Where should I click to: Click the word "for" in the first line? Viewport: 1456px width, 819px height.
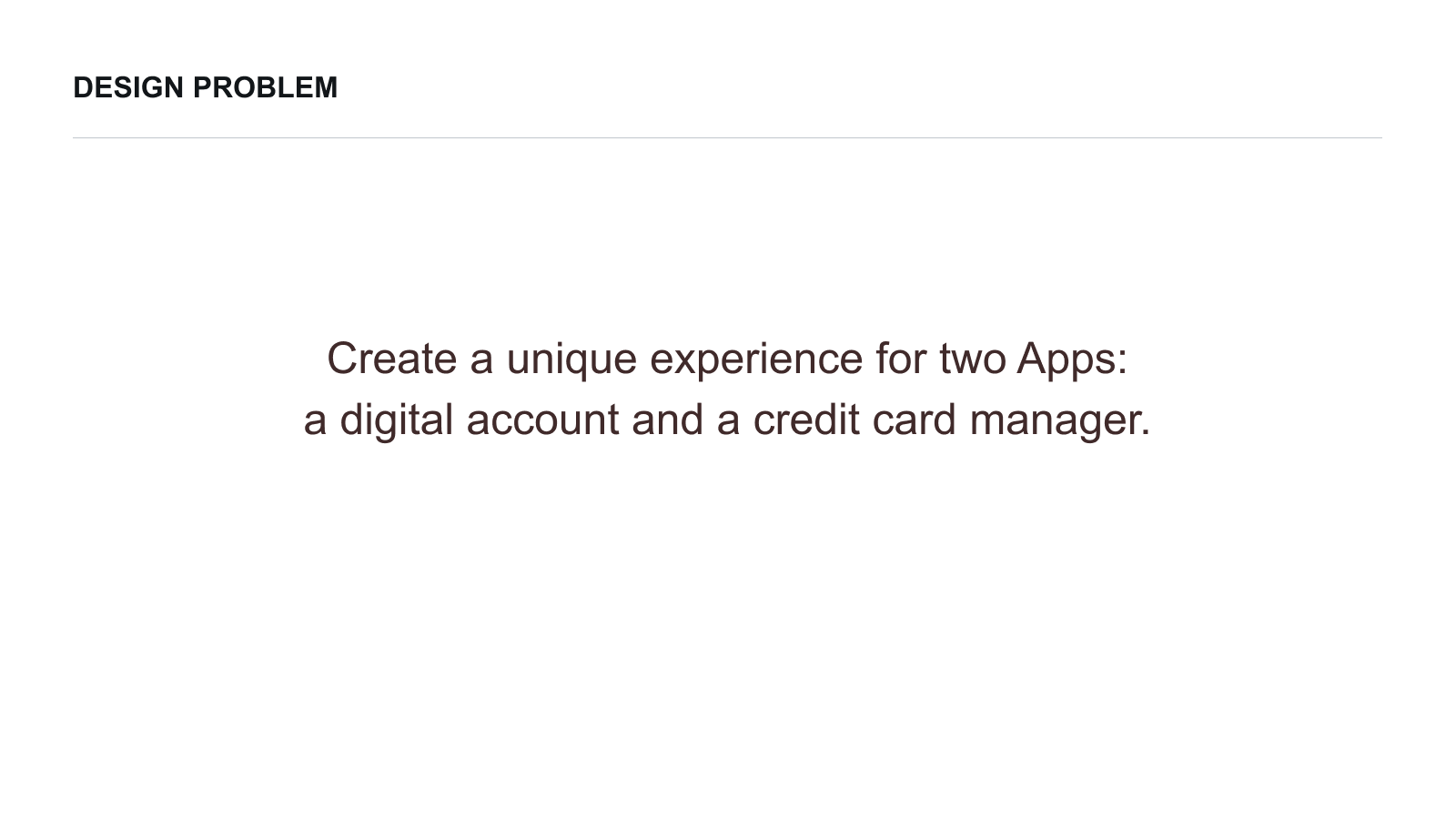click(x=900, y=359)
